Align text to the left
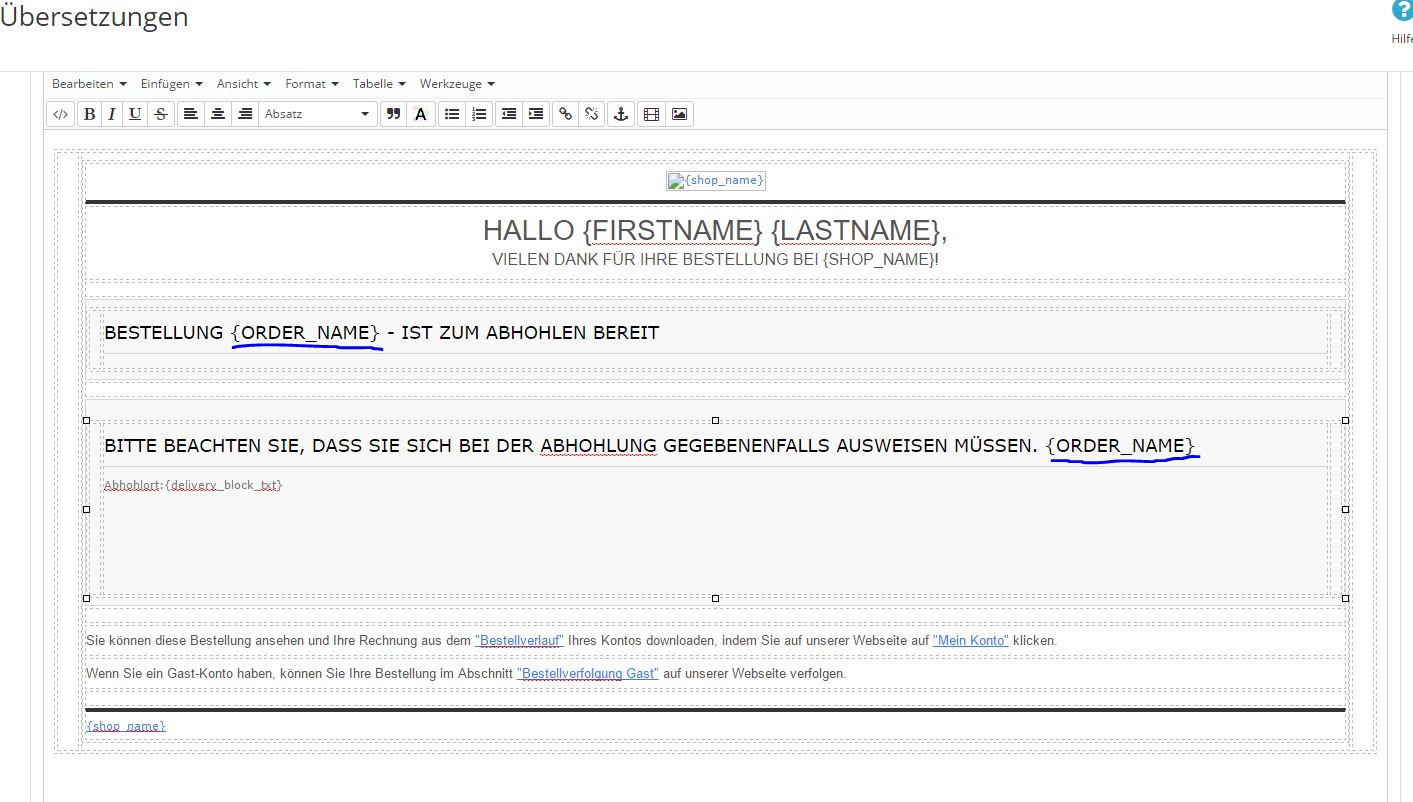Image resolution: width=1413 pixels, height=802 pixels. 191,114
